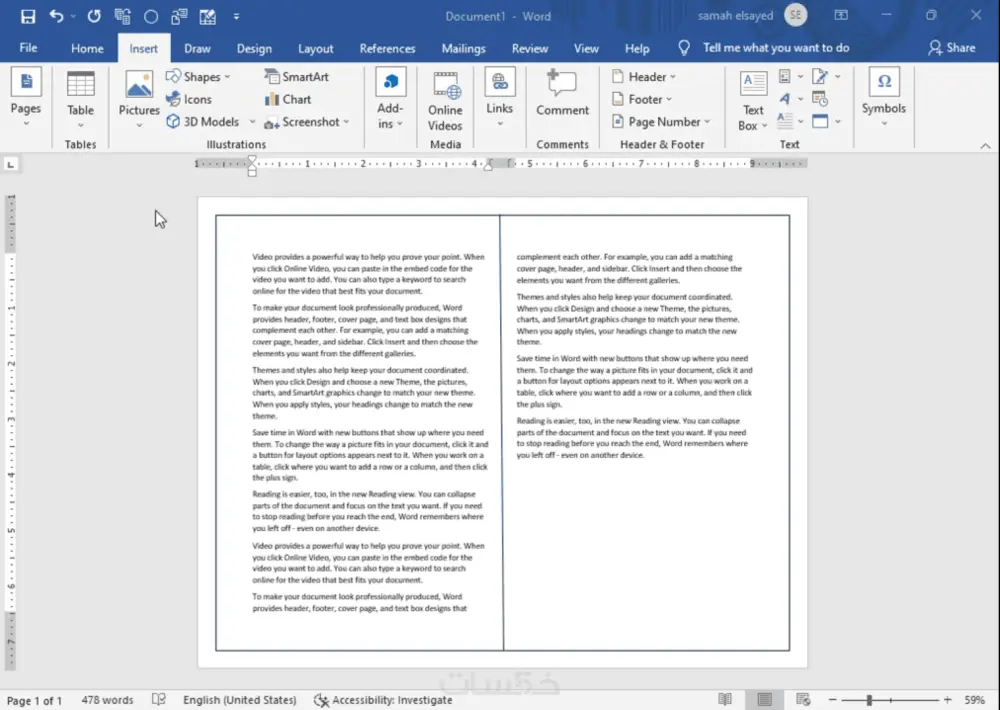Open the Header dropdown
This screenshot has height=710, width=1000.
(645, 76)
